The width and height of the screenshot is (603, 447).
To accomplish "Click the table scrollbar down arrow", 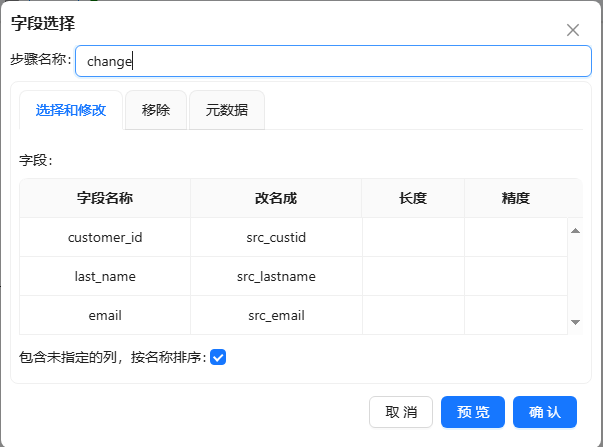I will click(575, 322).
